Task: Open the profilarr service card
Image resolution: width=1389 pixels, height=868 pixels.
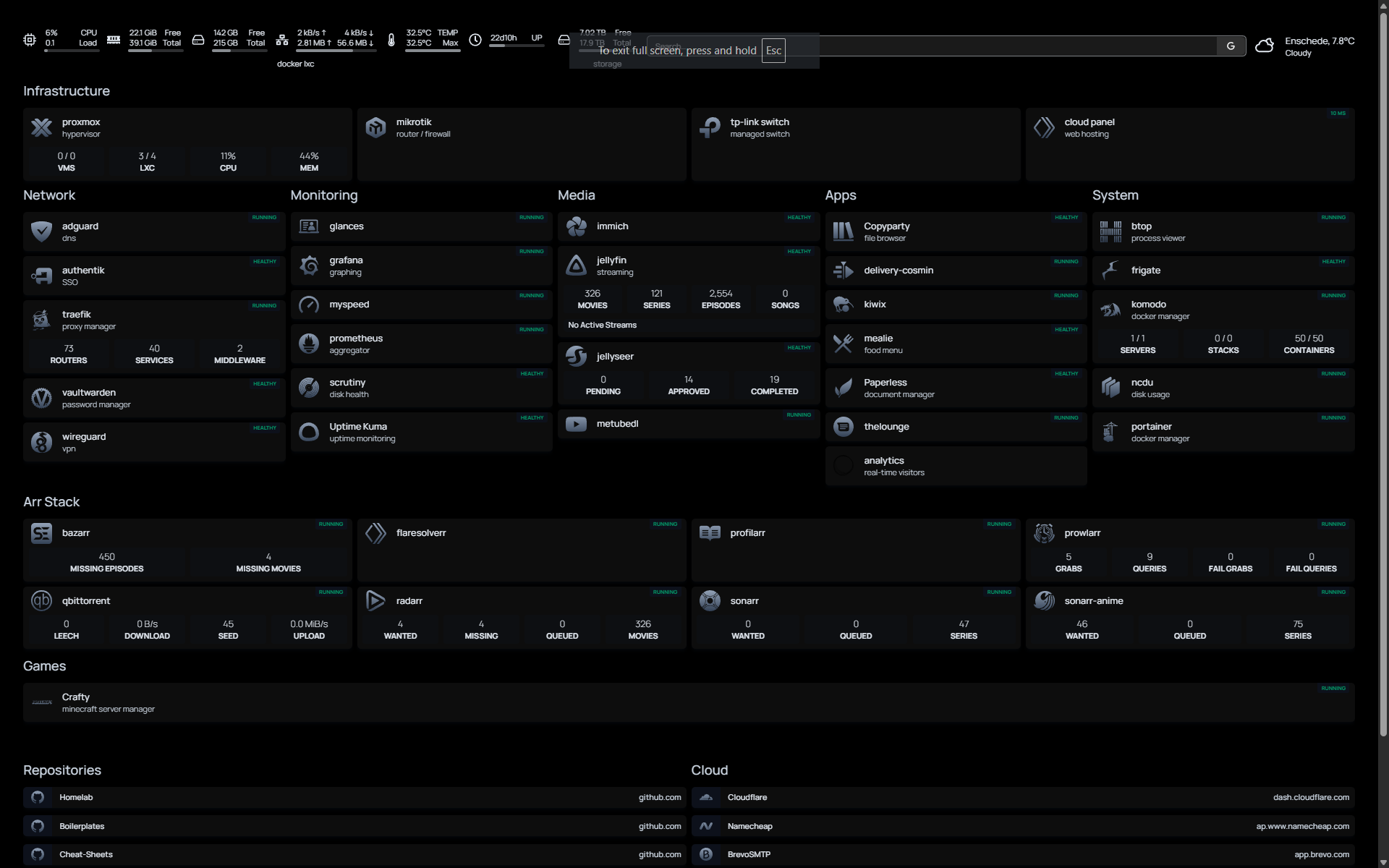Action: click(856, 550)
